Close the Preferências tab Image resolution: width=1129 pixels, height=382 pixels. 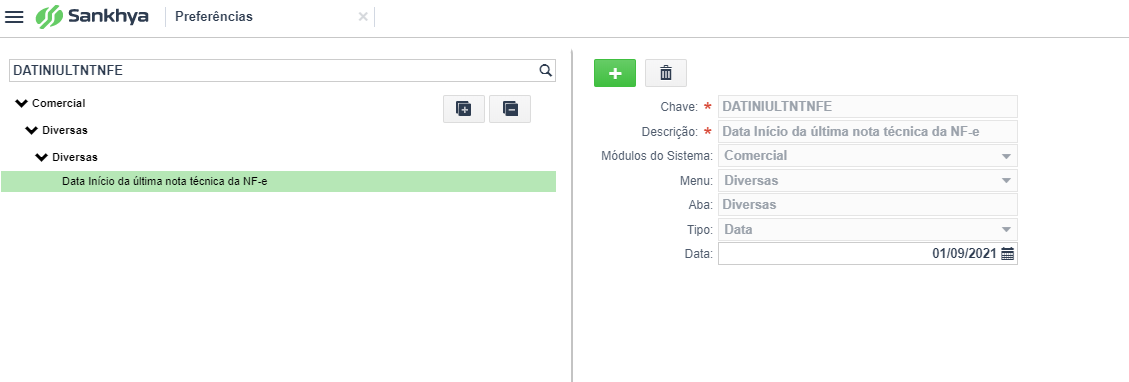coord(363,17)
